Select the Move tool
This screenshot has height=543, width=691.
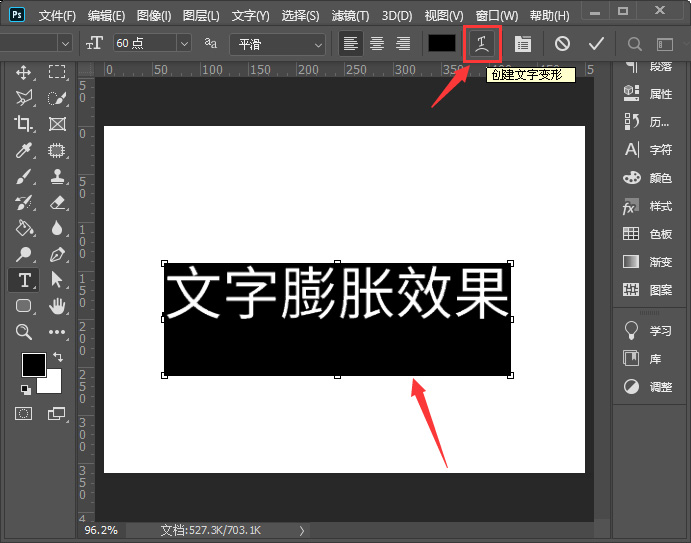[23, 72]
